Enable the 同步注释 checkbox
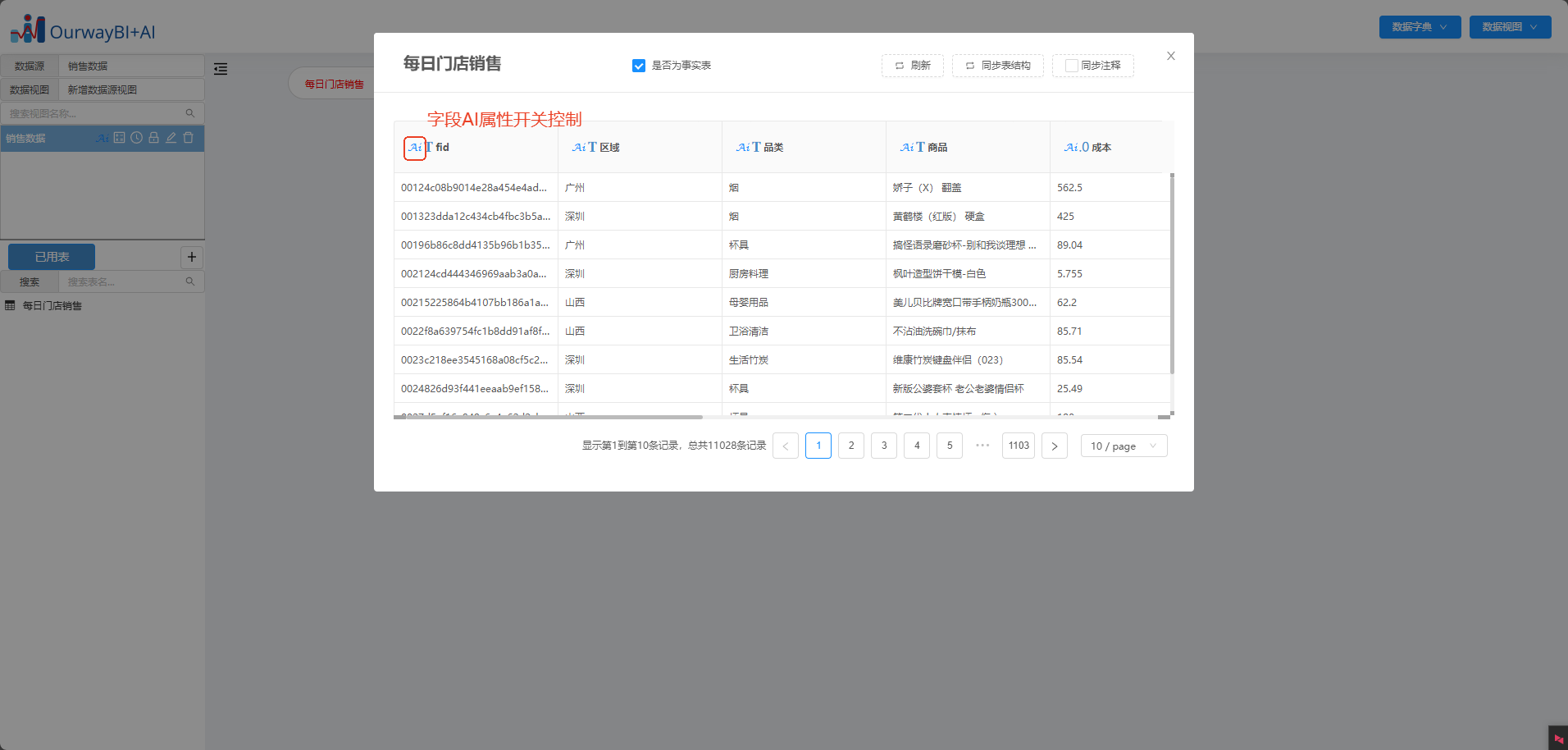This screenshot has width=1568, height=750. click(x=1071, y=66)
